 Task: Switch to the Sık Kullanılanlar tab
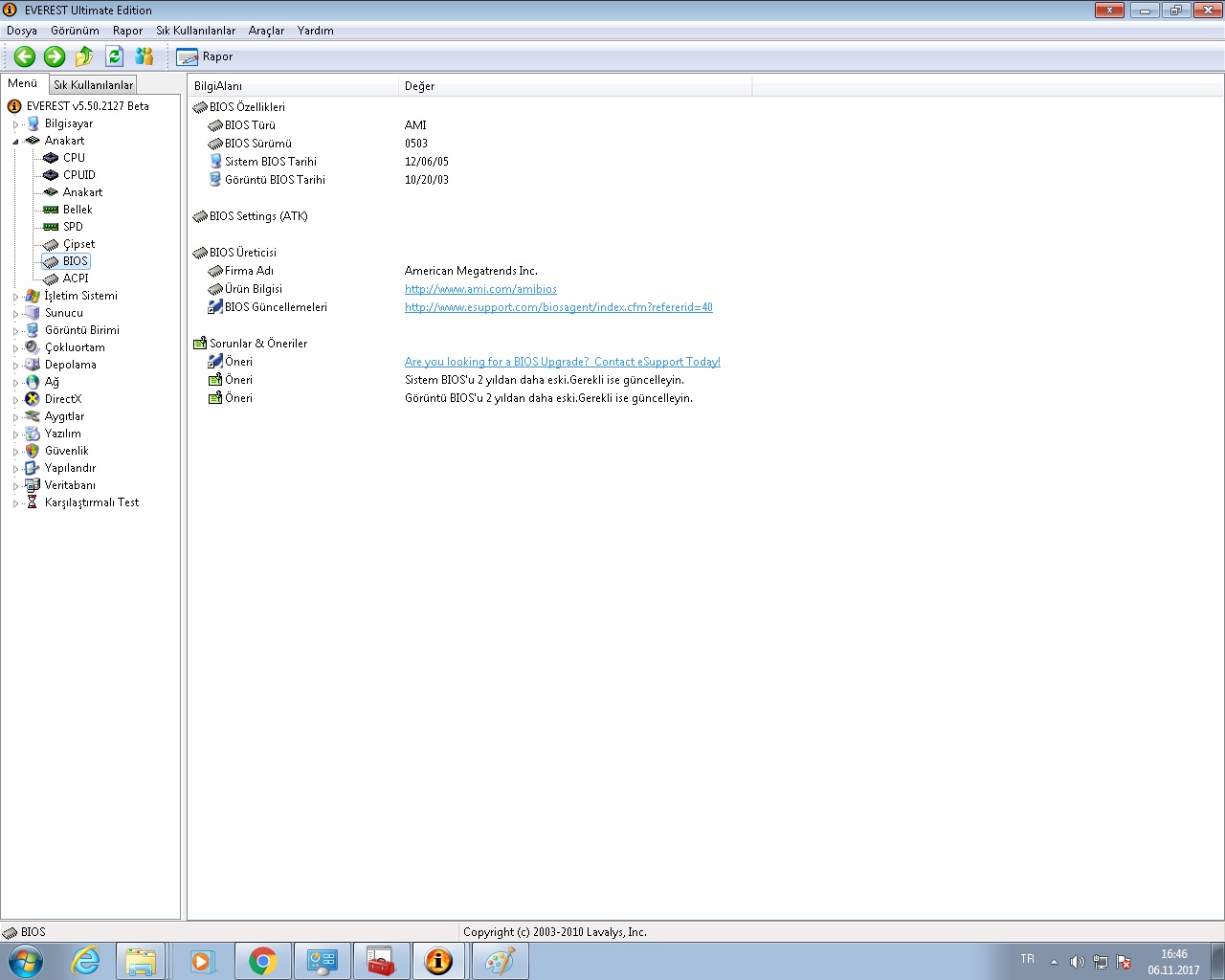pos(93,85)
